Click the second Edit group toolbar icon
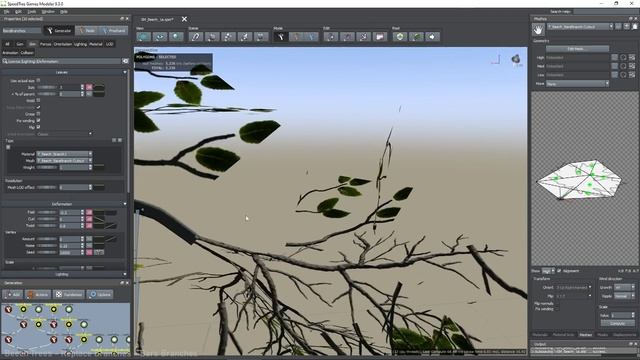 coord(347,37)
